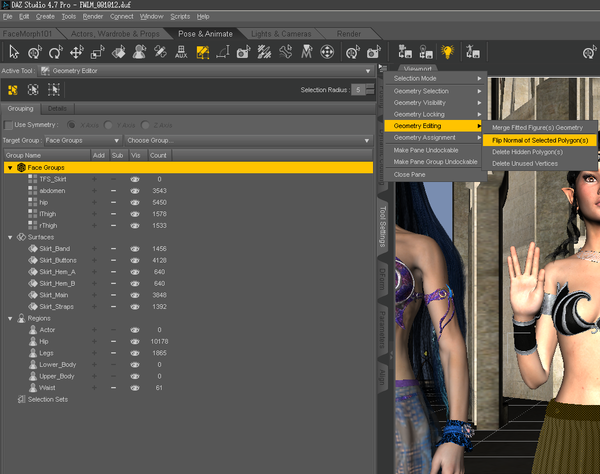
Task: Select the Universal tool in toolbar
Action: click(x=34, y=52)
